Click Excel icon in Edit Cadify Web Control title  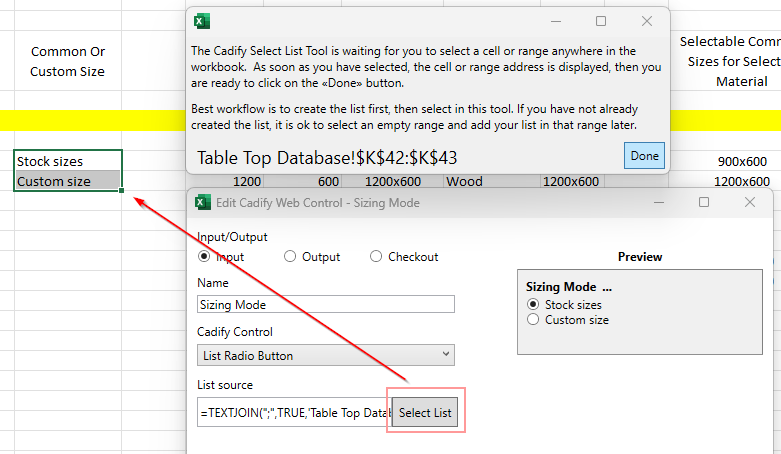203,202
